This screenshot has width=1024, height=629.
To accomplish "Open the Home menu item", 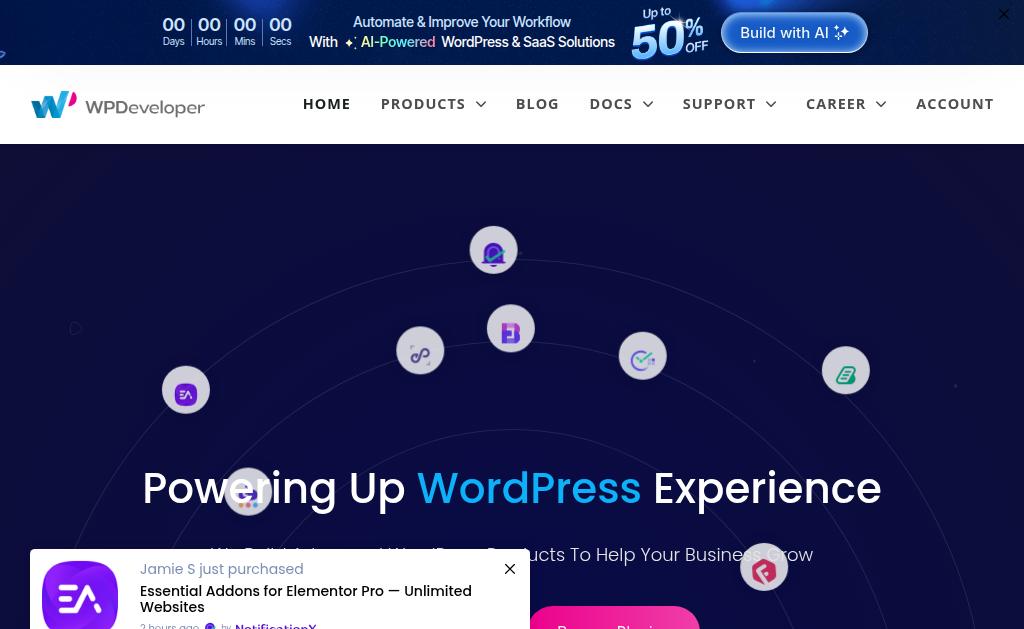I will click(x=327, y=104).
